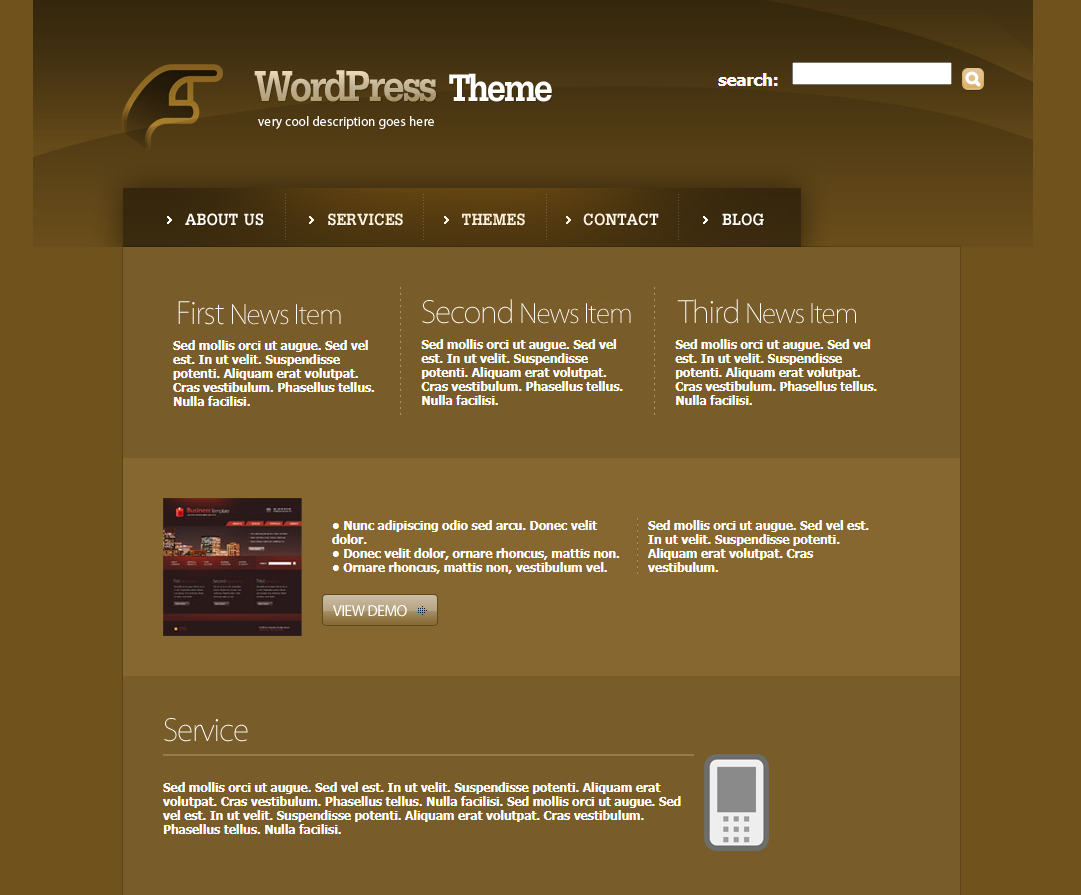1081x895 pixels.
Task: Click the WordPress Theme site title
Action: point(403,88)
